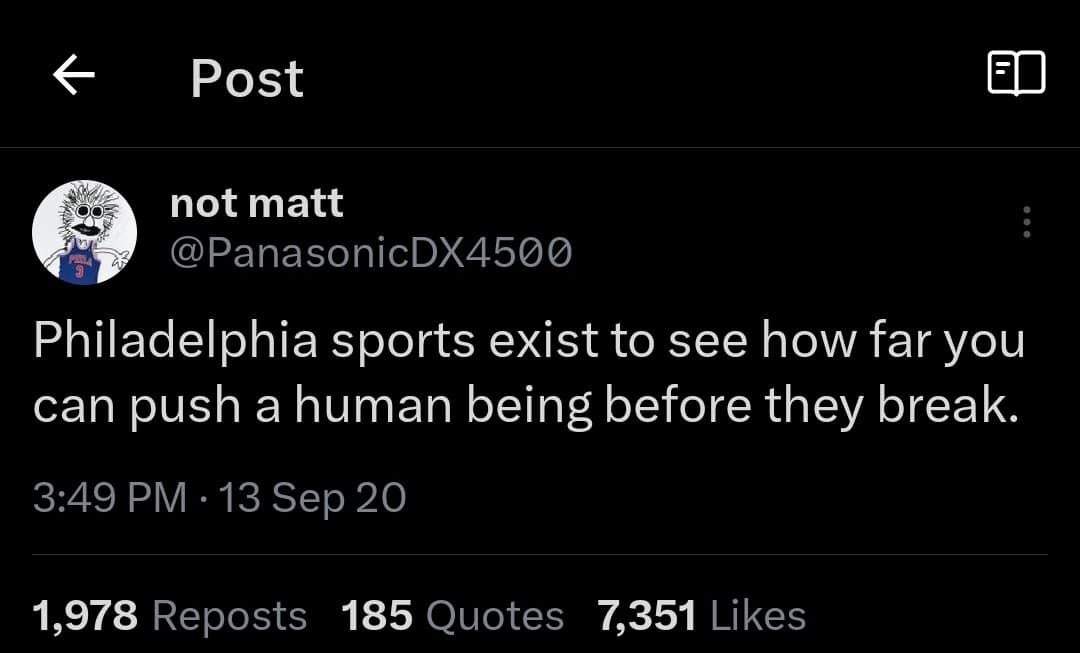Screen dimensions: 1080x653
Task: Click the word 'Philadelphia' in the post
Action: [175, 342]
